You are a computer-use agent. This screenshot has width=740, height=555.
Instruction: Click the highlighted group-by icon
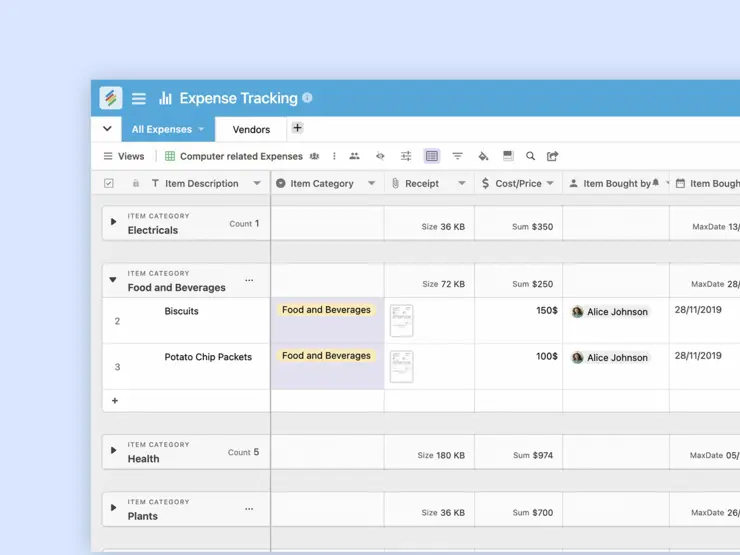click(x=432, y=156)
